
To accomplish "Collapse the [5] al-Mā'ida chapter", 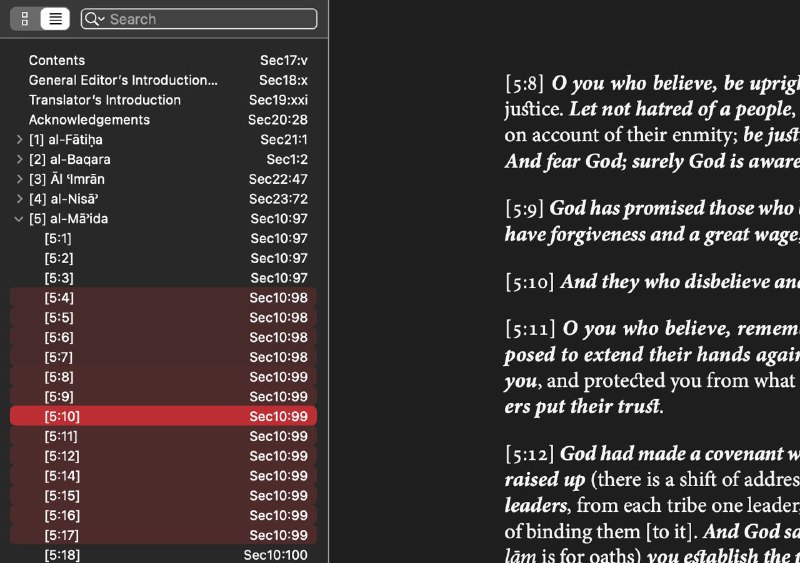I will click(x=19, y=219).
